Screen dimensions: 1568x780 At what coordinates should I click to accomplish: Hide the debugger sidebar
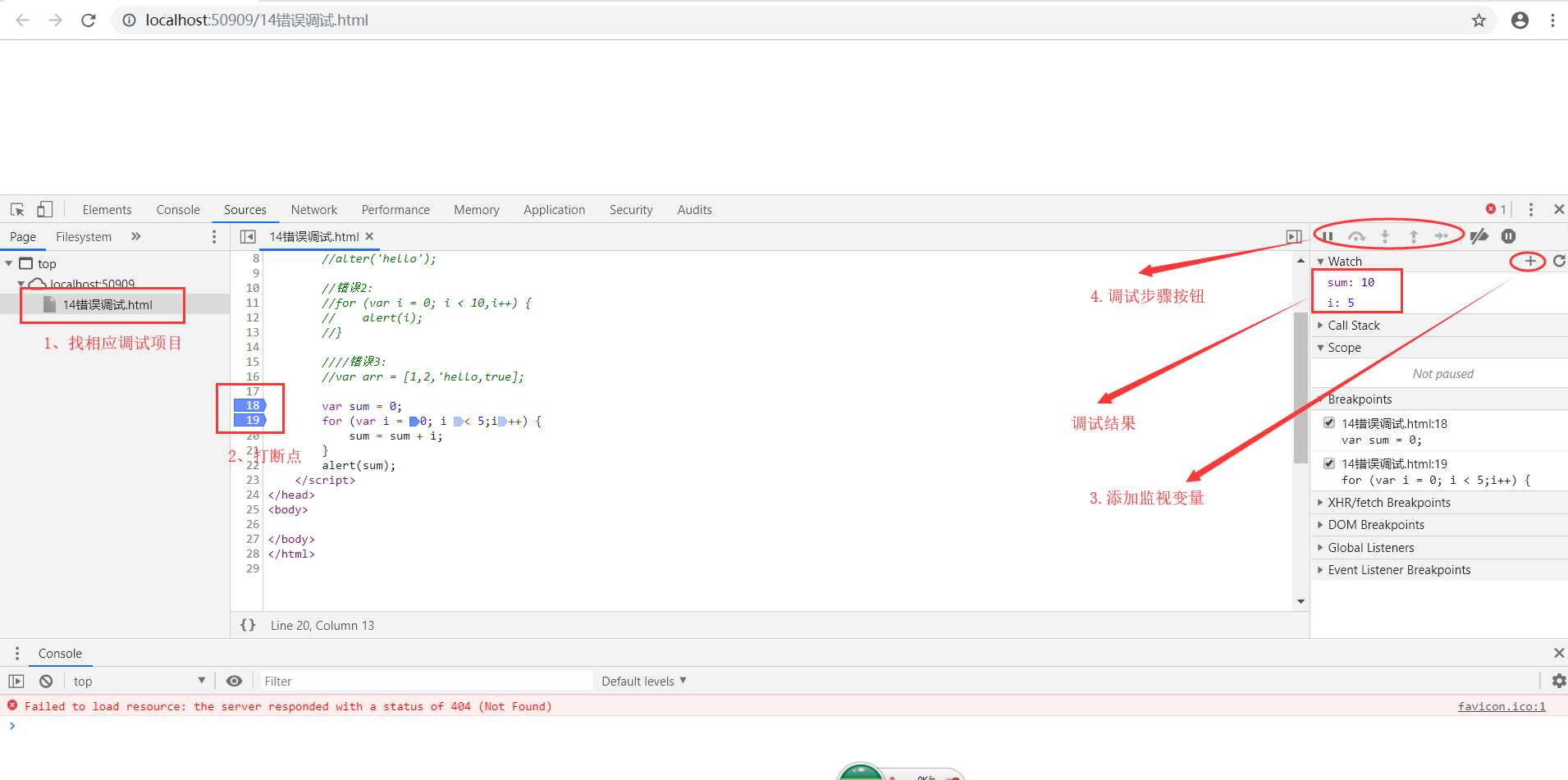point(1294,236)
